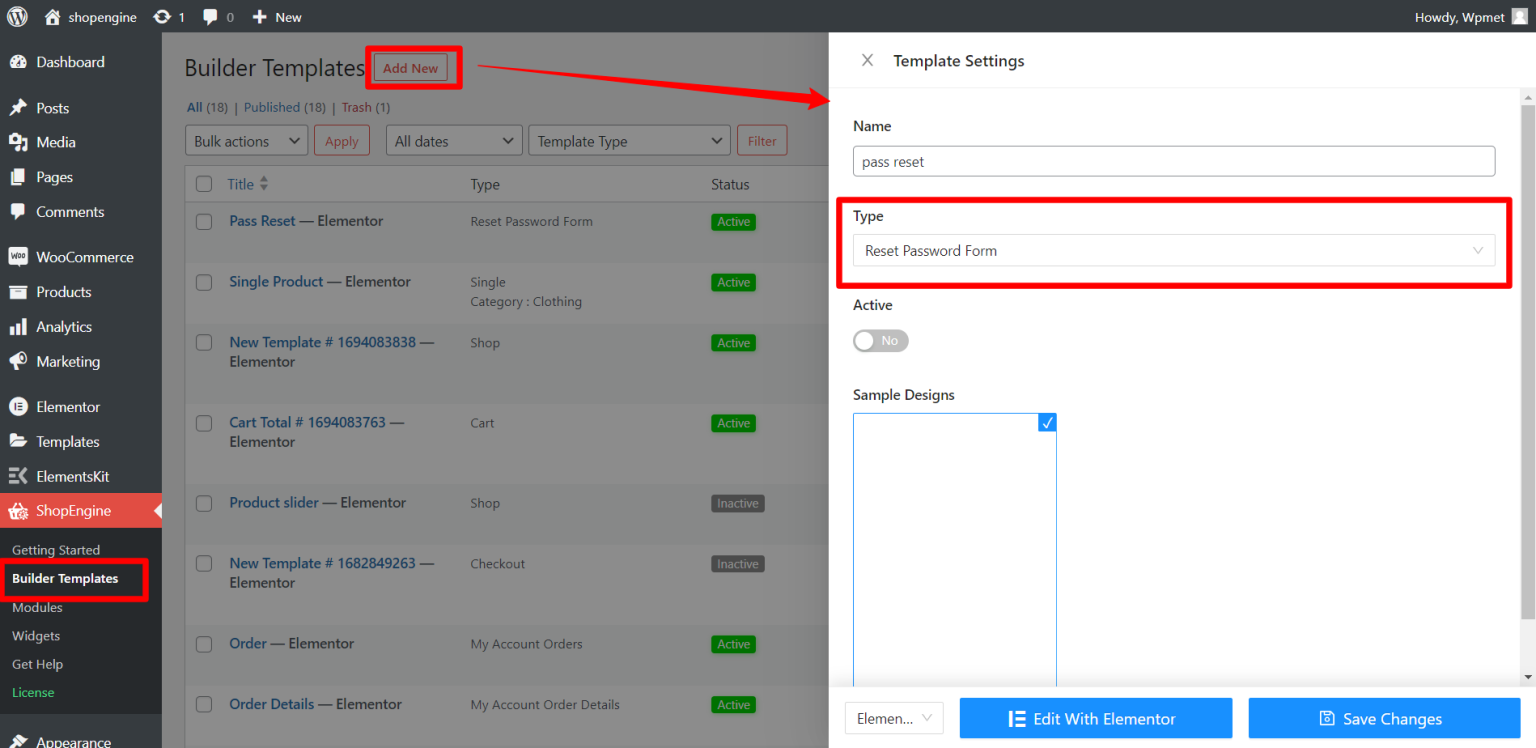Open WooCommerce from the admin sidebar icon
The width and height of the screenshot is (1536, 748).
point(17,257)
